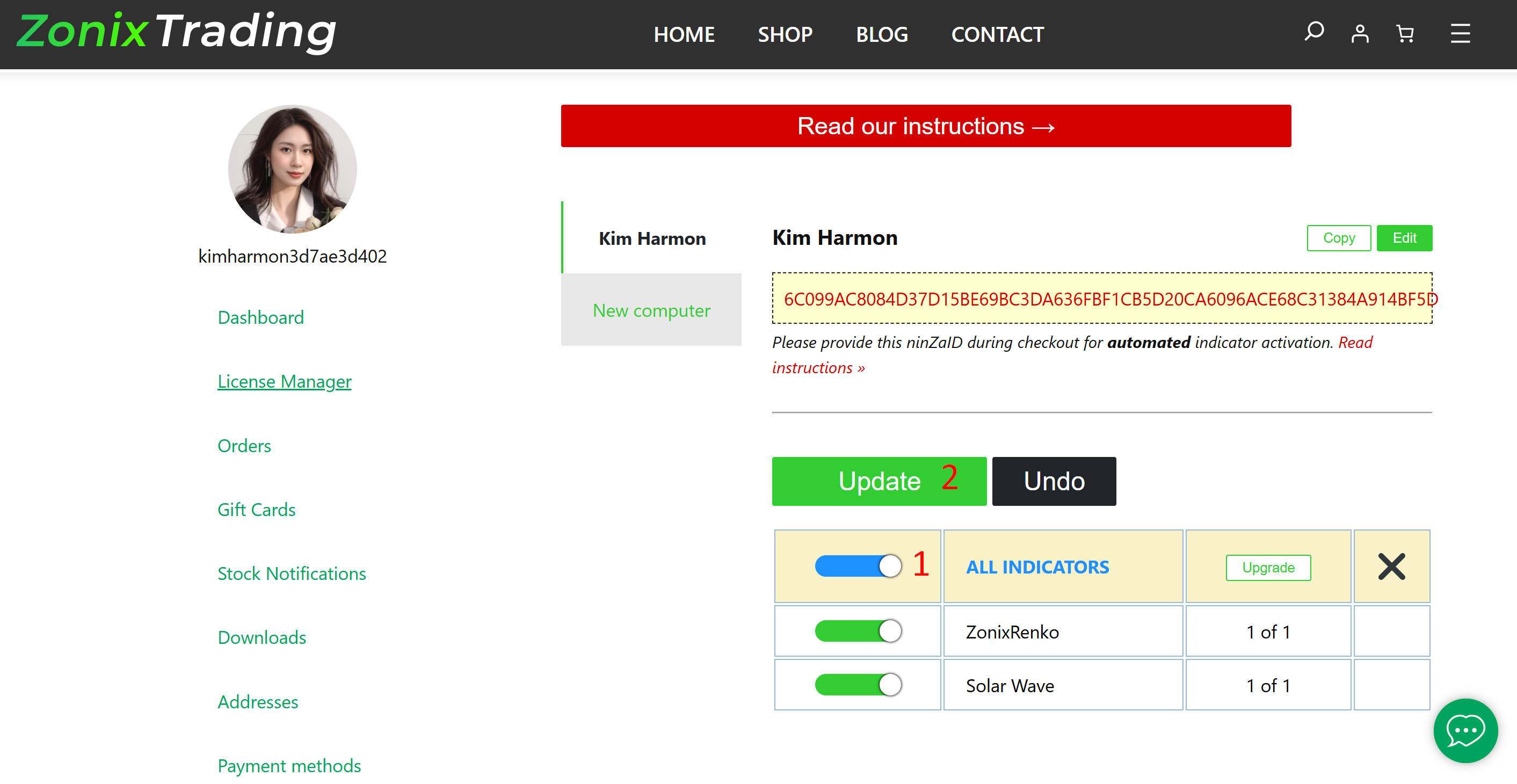1517x784 pixels.
Task: Open the shopping cart icon
Action: point(1405,34)
